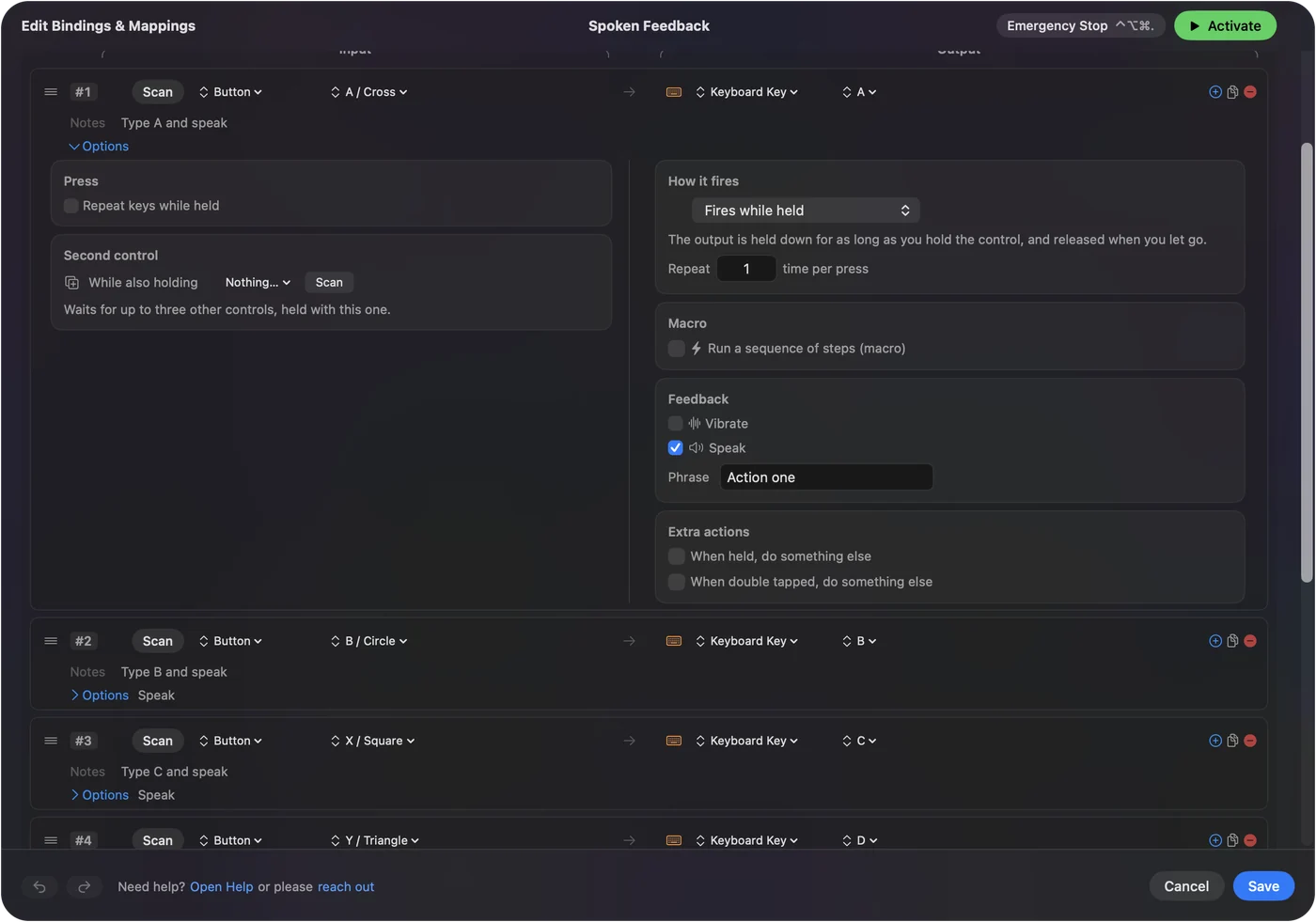
Task: Click the redo arrow button
Action: tap(84, 886)
